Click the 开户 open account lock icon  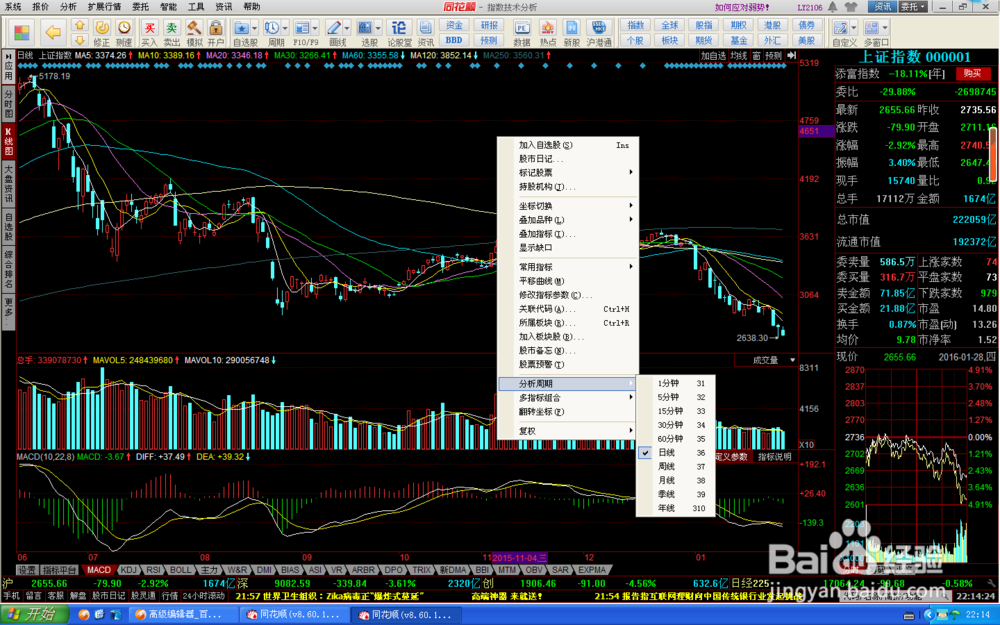pos(216,33)
